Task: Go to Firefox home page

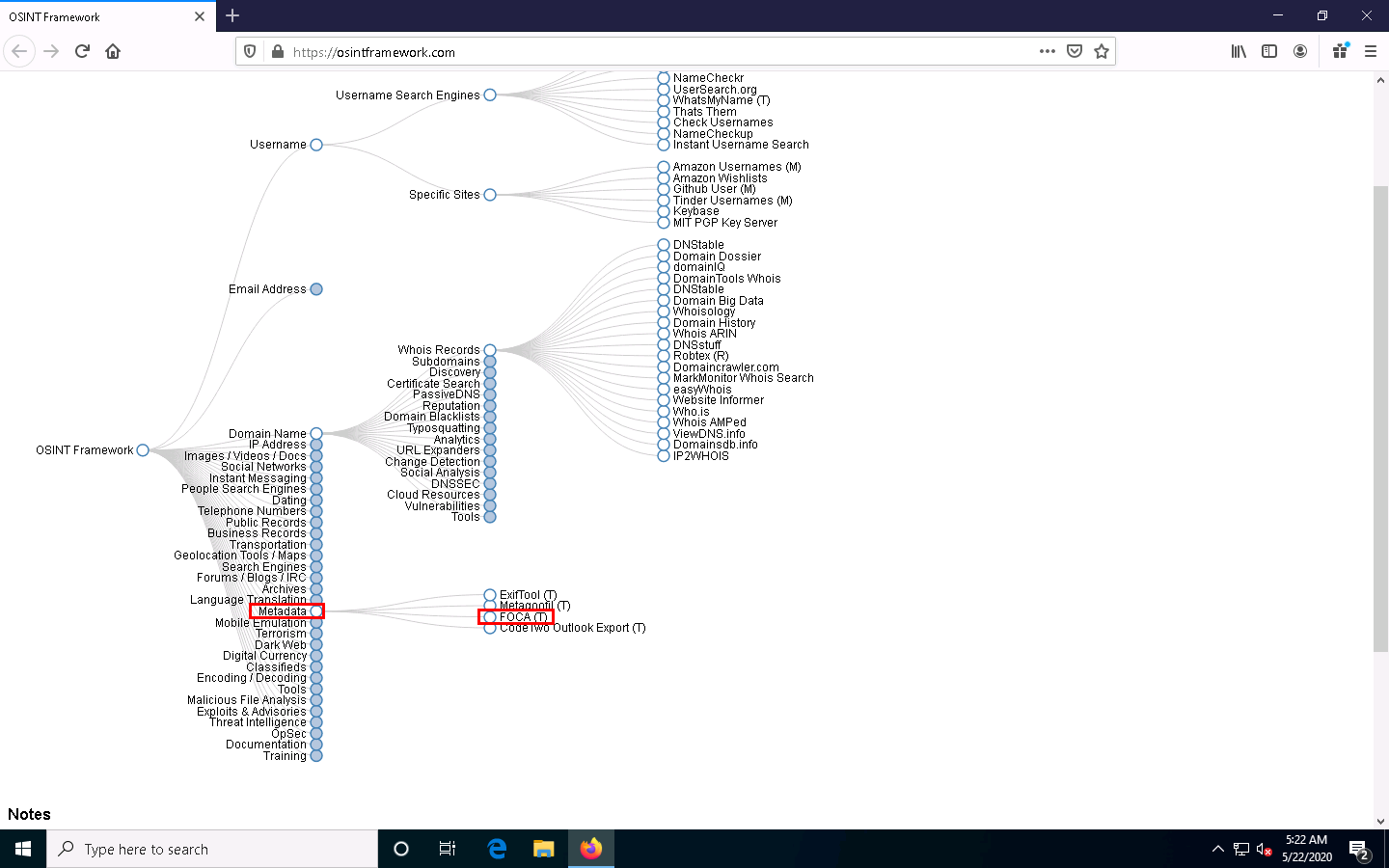Action: pyautogui.click(x=113, y=51)
